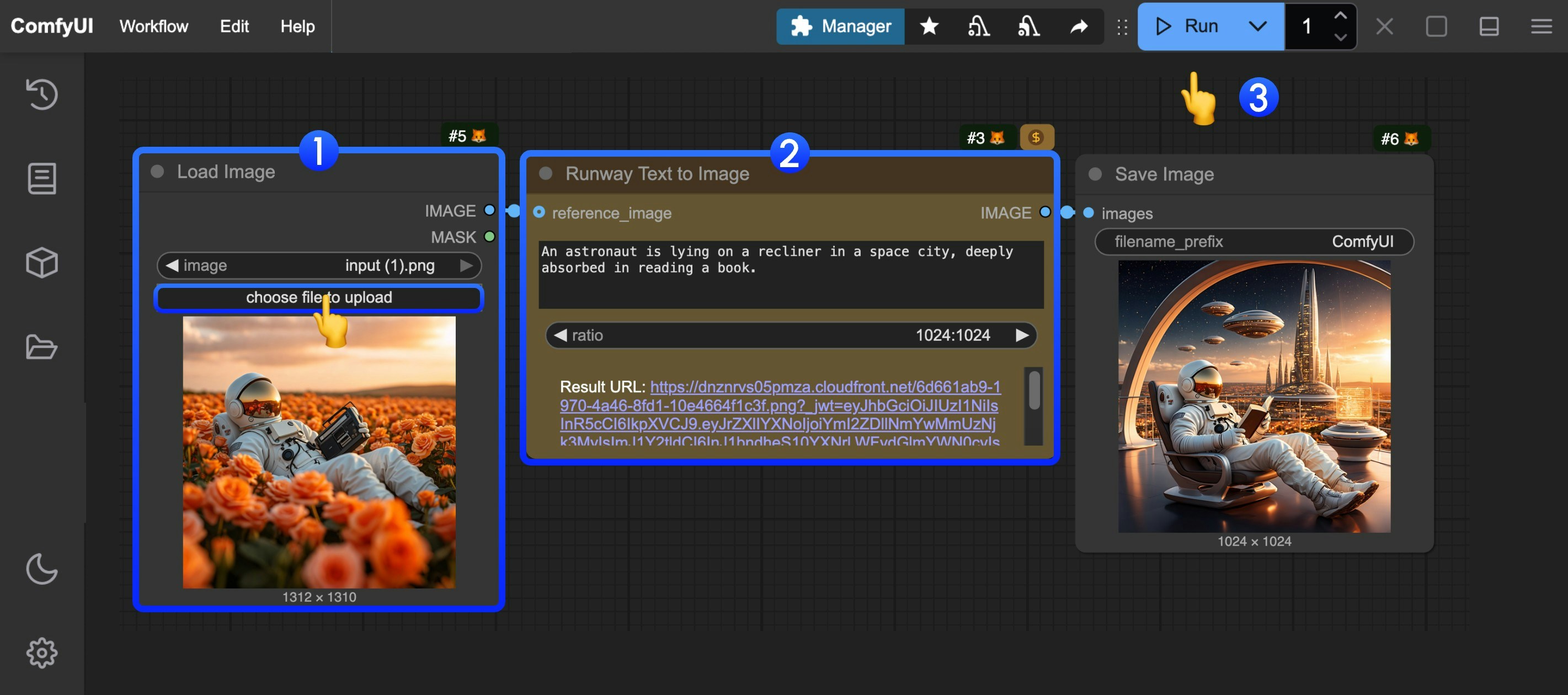Open the settings gear at bottom of sidebar
The image size is (1568, 695).
click(41, 652)
